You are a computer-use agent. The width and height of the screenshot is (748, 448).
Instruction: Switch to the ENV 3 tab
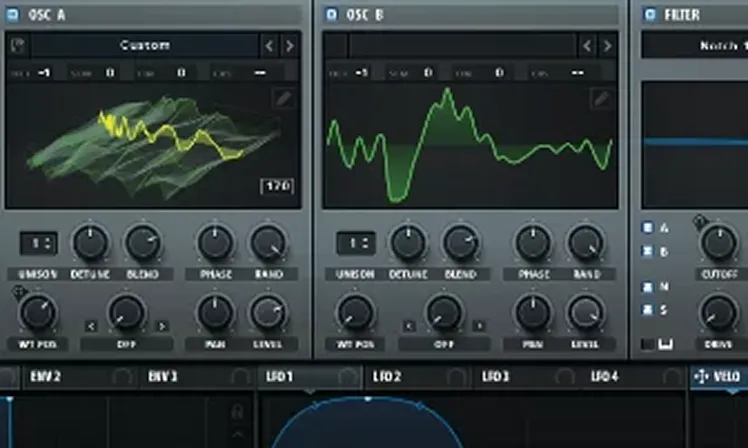click(163, 377)
